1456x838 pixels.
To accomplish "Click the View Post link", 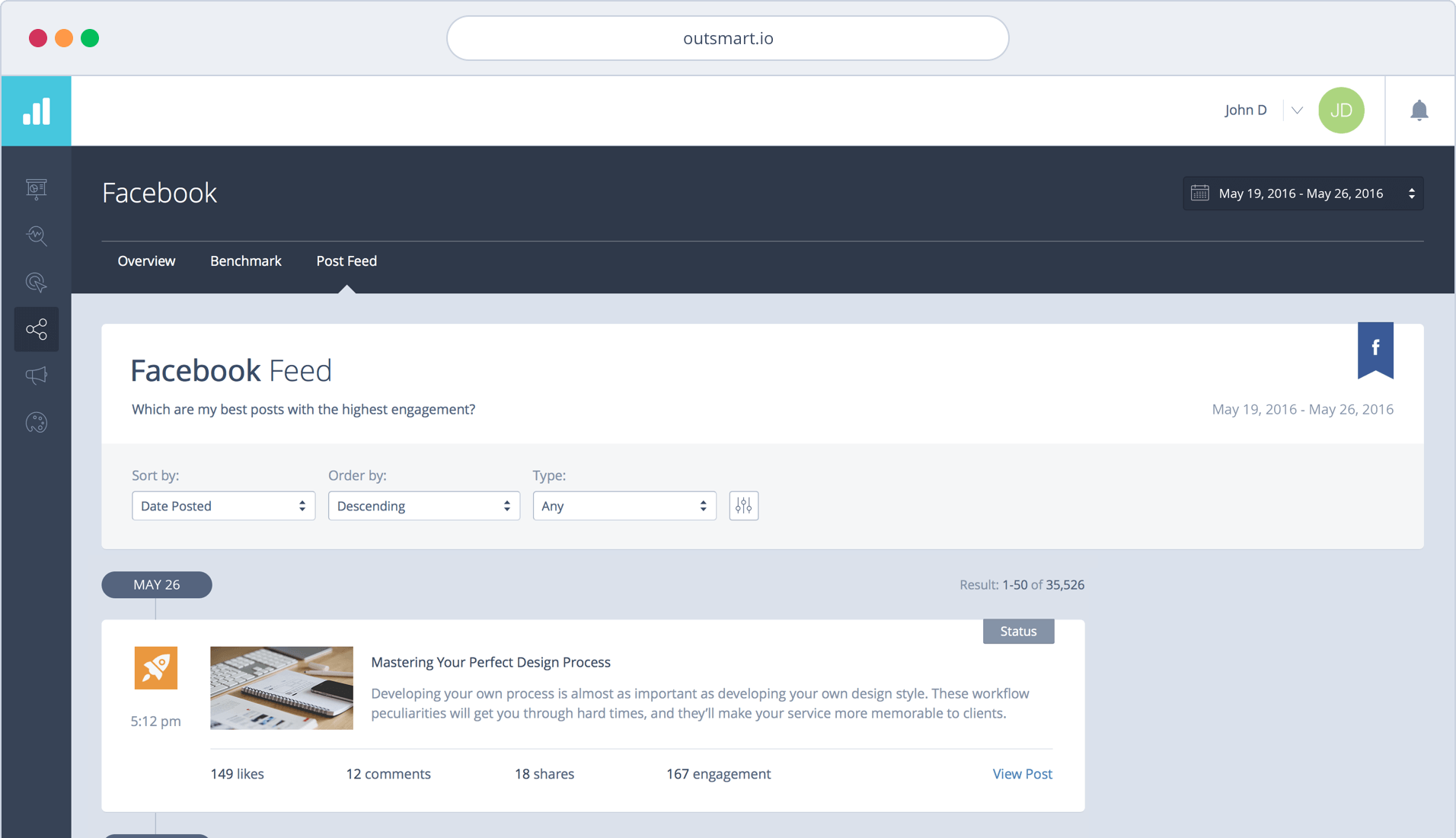I will coord(1022,774).
